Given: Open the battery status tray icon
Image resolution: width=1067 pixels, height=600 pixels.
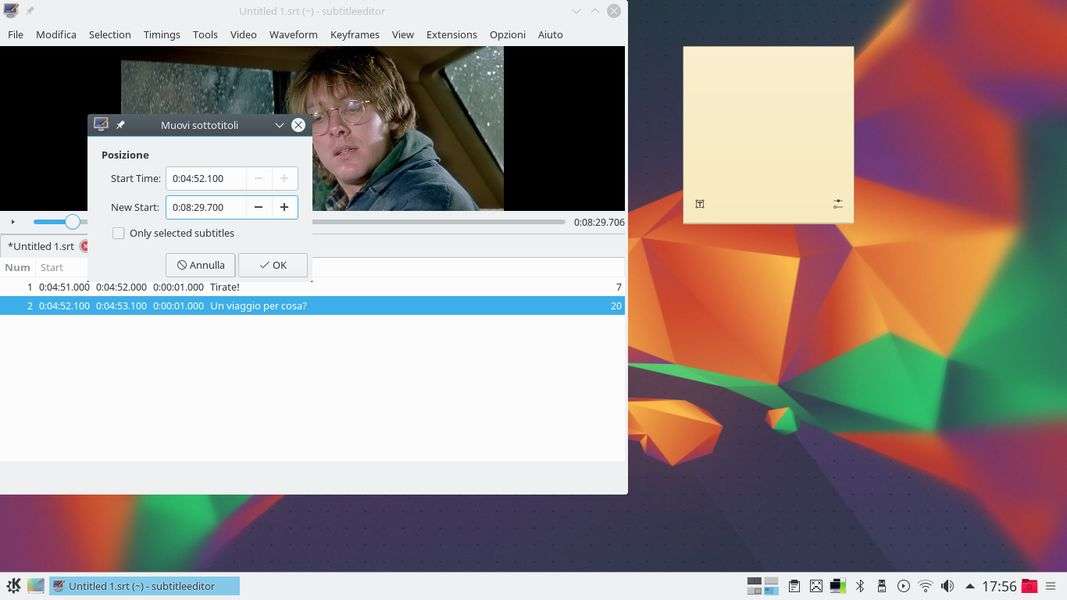Looking at the screenshot, I should (x=838, y=586).
